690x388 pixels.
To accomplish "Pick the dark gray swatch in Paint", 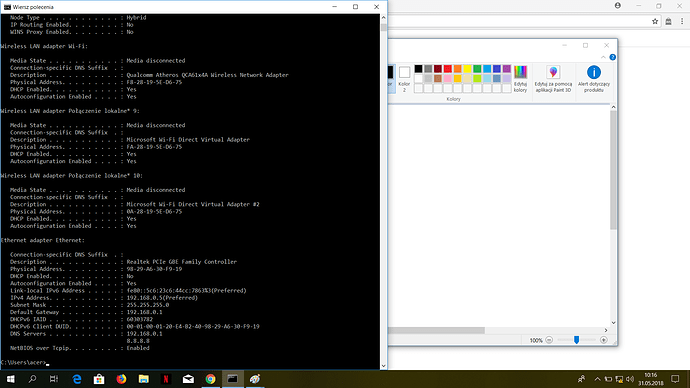I will (428, 69).
